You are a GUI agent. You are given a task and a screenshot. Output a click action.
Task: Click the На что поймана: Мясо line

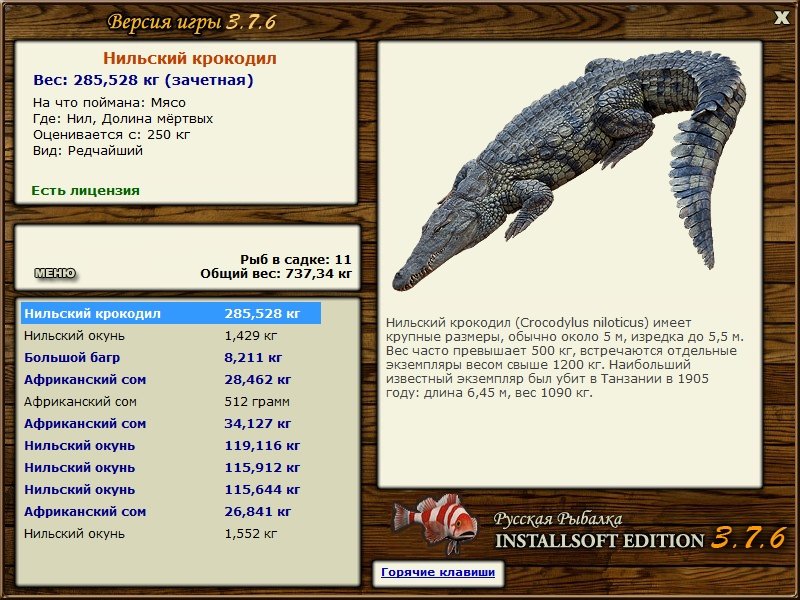click(x=109, y=103)
